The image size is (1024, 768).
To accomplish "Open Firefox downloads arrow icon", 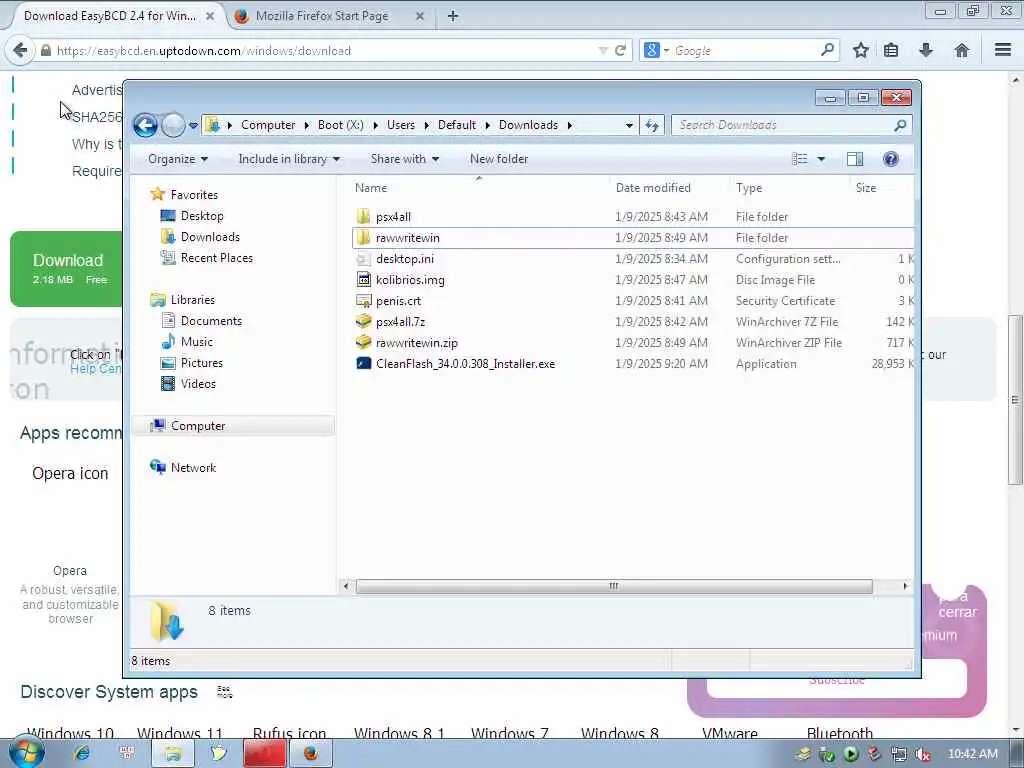I will tap(926, 50).
